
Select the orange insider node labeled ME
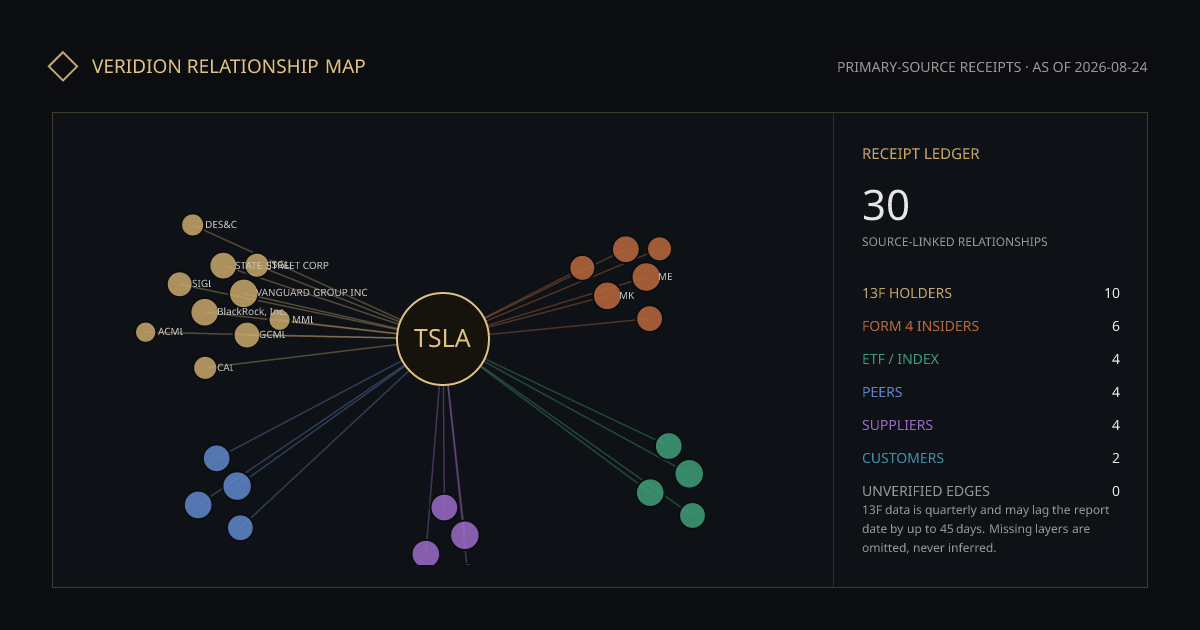pyautogui.click(x=646, y=277)
